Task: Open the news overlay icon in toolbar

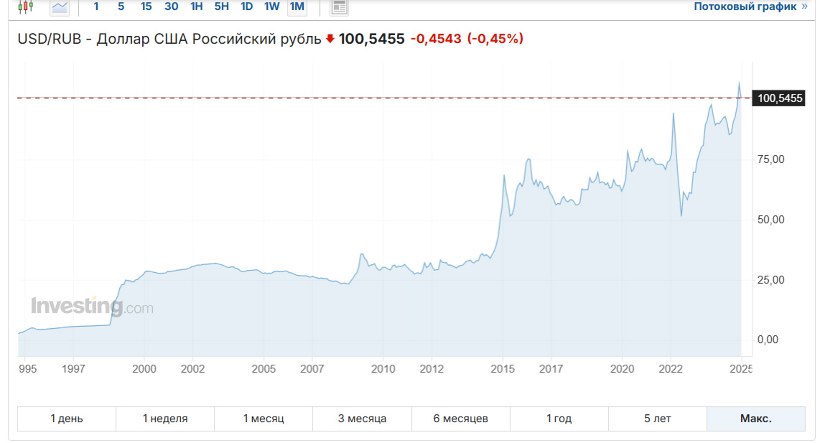Action: tap(339, 7)
